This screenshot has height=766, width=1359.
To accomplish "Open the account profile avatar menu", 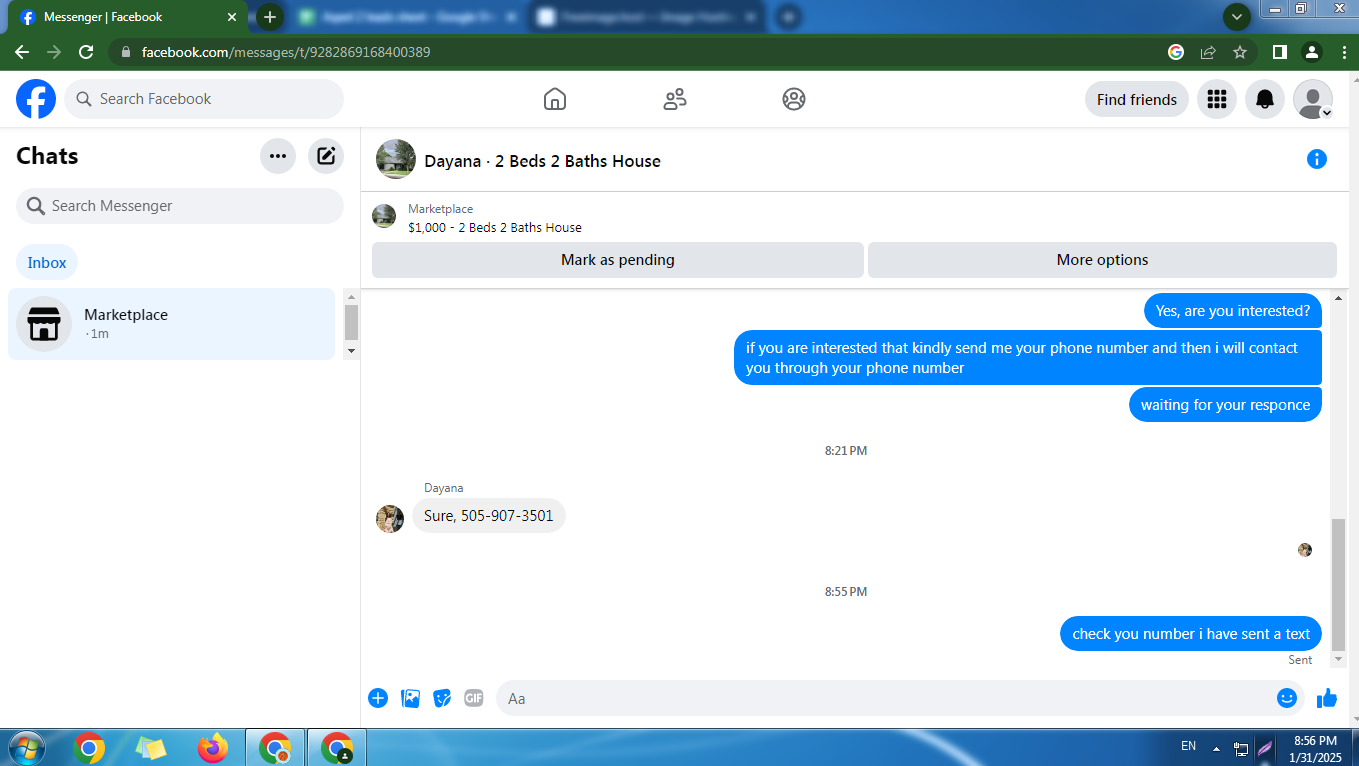I will [1313, 99].
